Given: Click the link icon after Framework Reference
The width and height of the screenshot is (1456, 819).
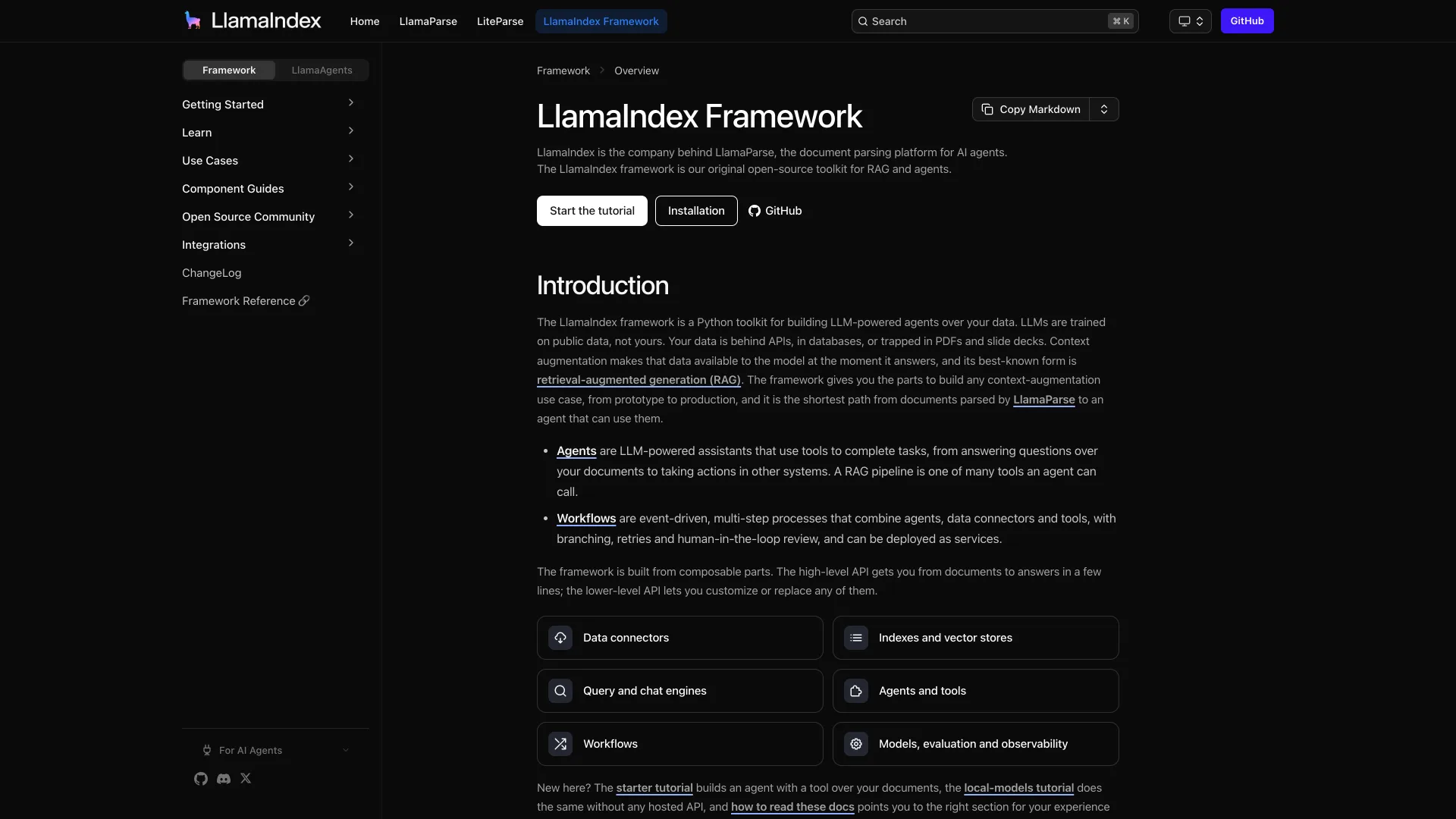Looking at the screenshot, I should click(304, 301).
